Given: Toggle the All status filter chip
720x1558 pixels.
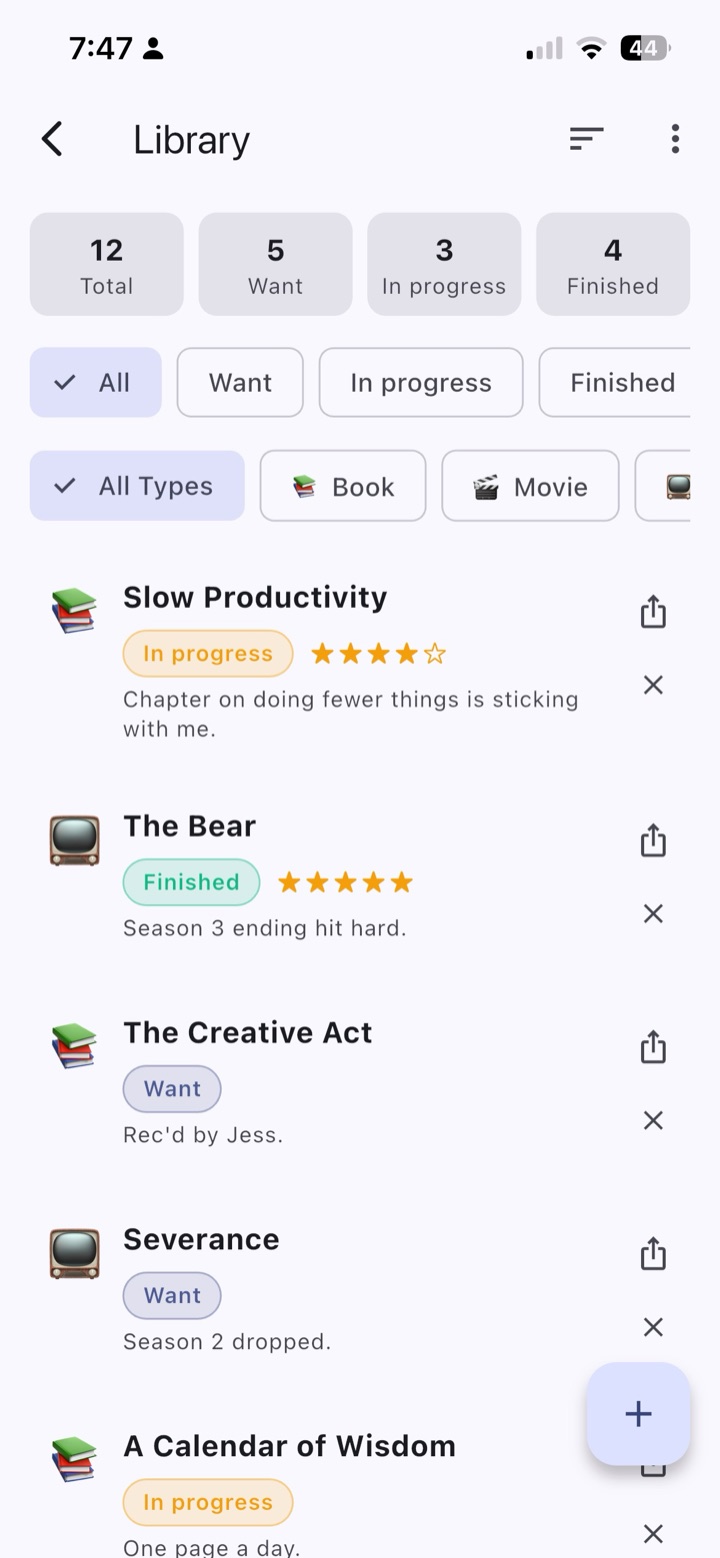Looking at the screenshot, I should tap(96, 382).
